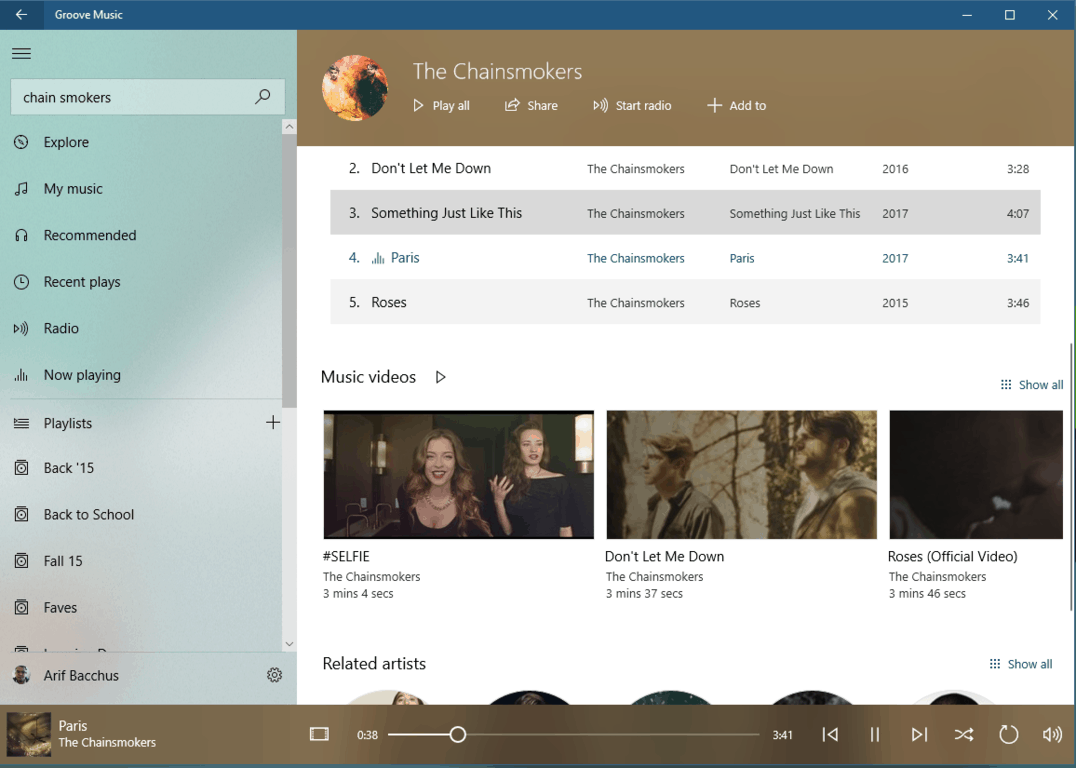Start radio for The Chainsmokers
Screen dimensions: 1076x768
[632, 105]
